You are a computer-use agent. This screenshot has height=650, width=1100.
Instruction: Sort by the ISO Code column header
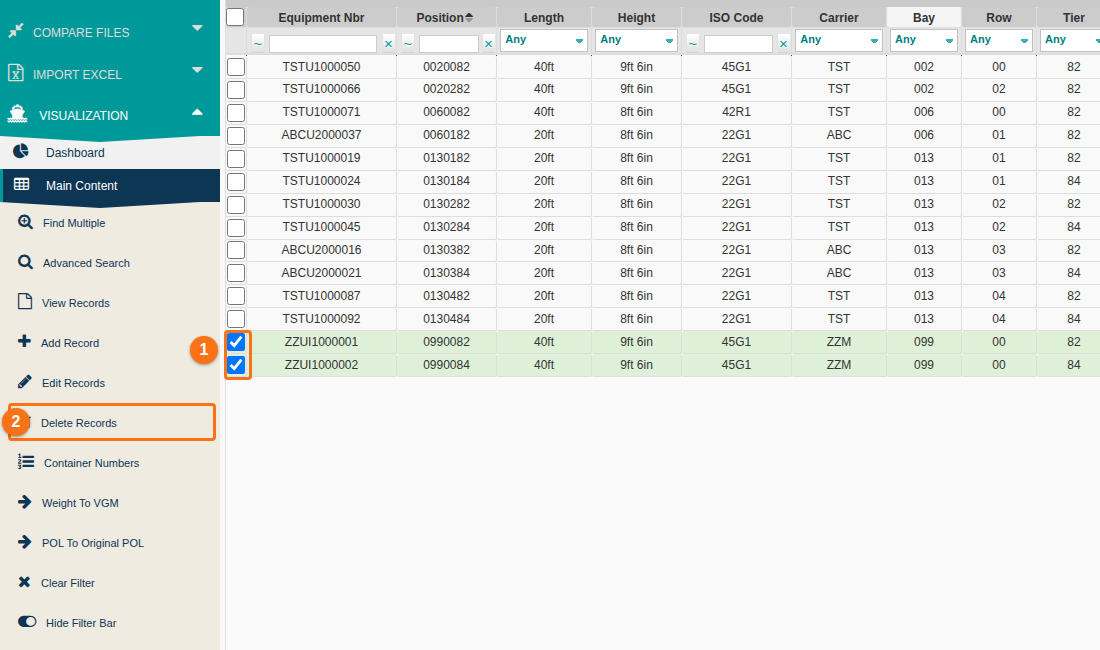tap(736, 18)
